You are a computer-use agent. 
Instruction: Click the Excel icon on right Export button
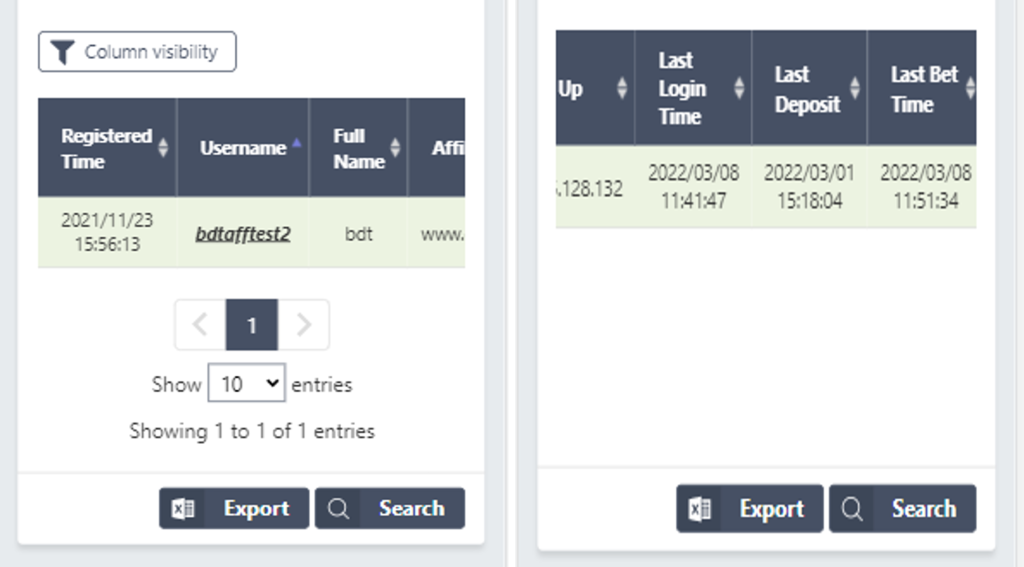point(700,510)
